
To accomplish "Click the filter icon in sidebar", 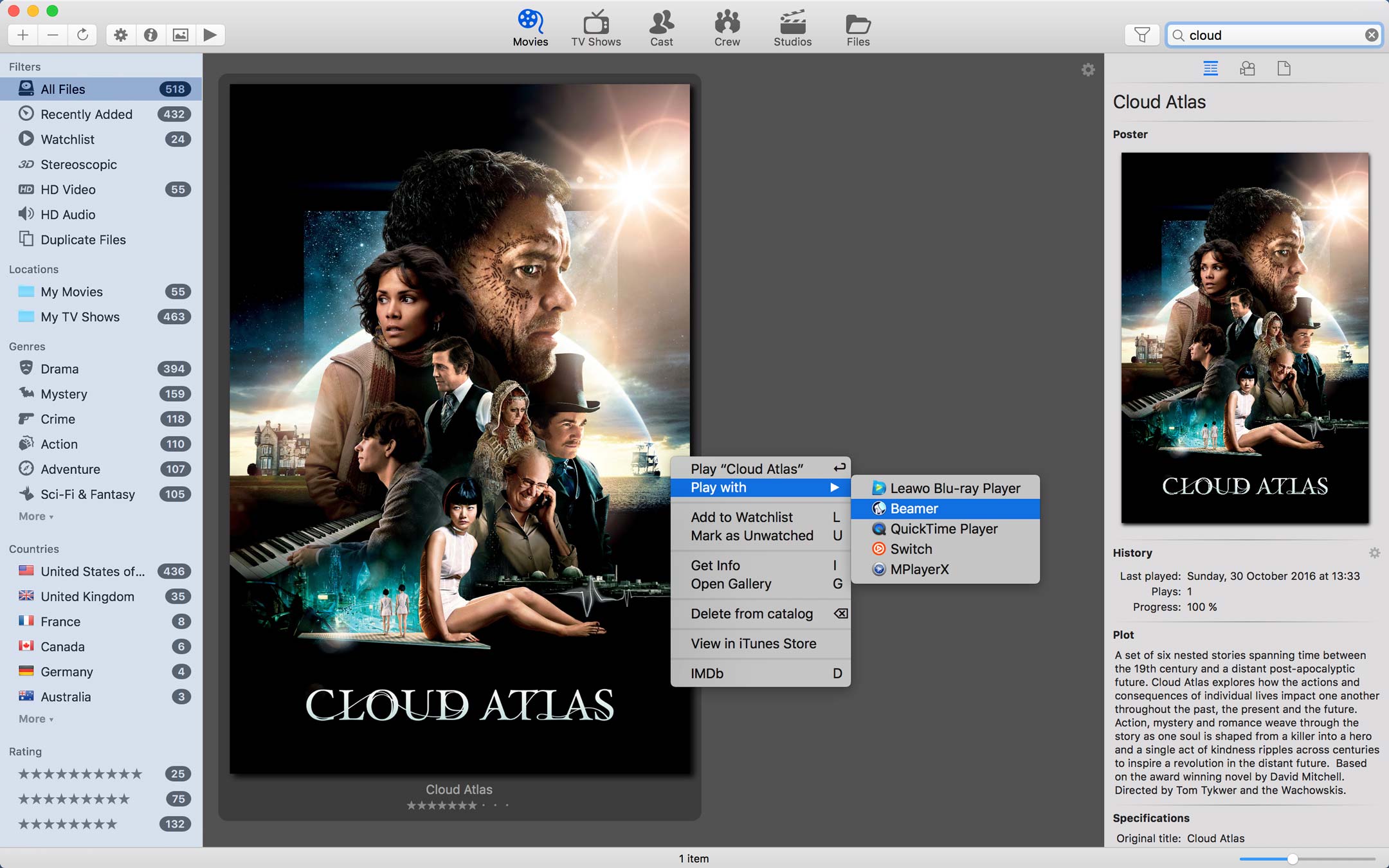I will pos(1141,34).
